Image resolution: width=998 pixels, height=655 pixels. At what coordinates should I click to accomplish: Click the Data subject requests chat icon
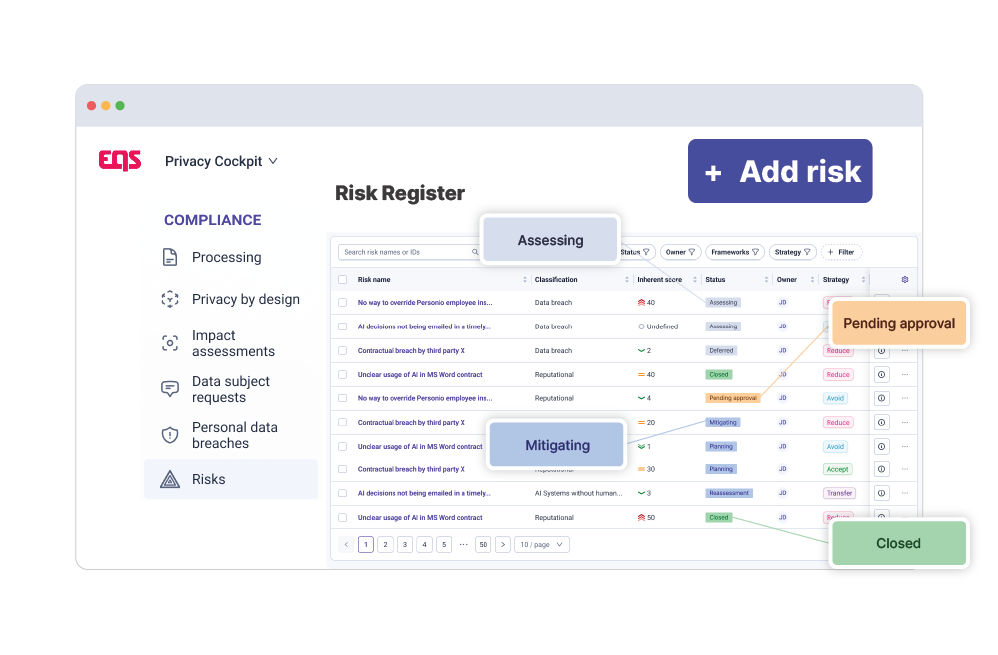click(170, 389)
